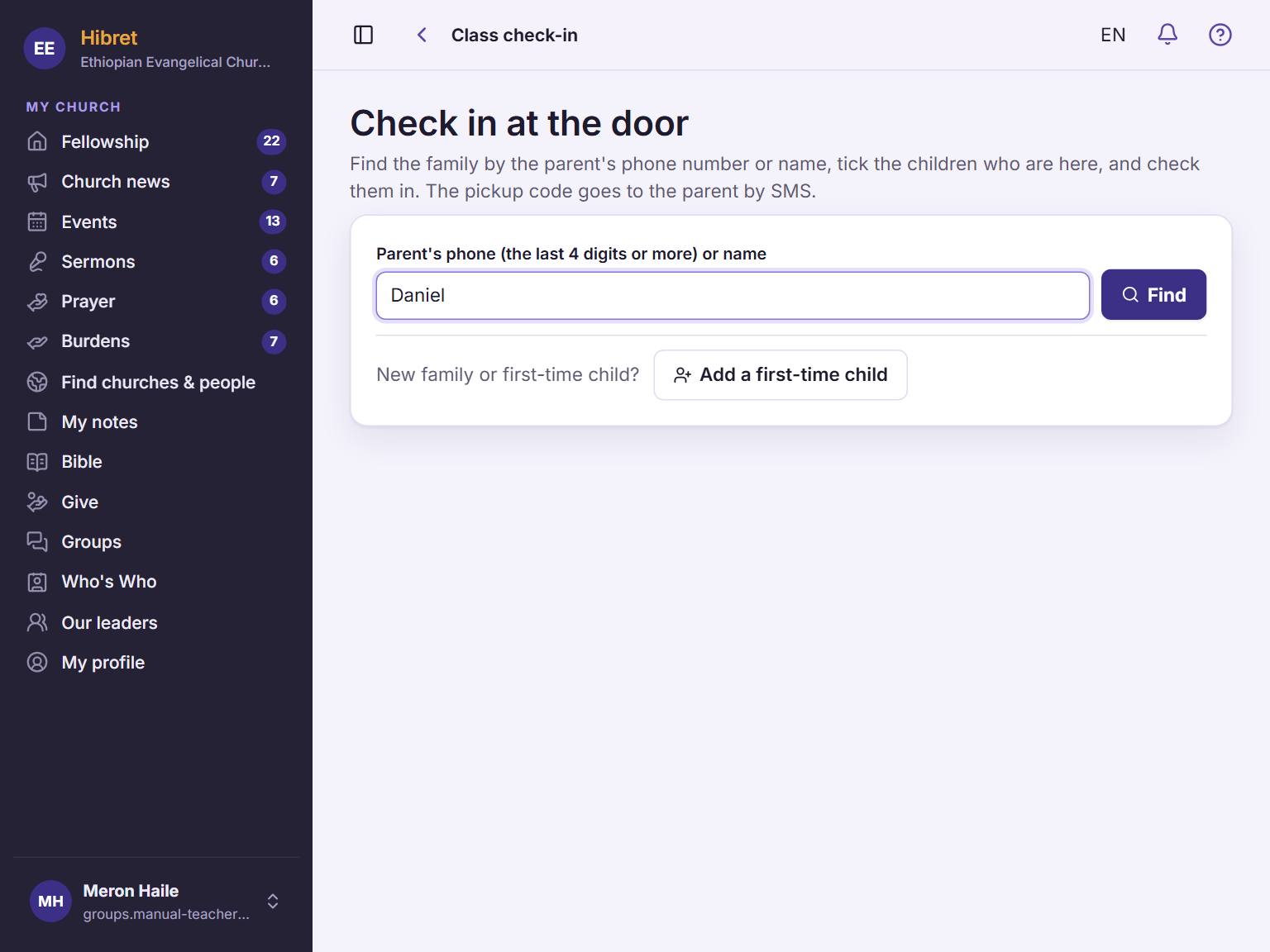
Task: Find the family with the Find button
Action: (x=1153, y=295)
